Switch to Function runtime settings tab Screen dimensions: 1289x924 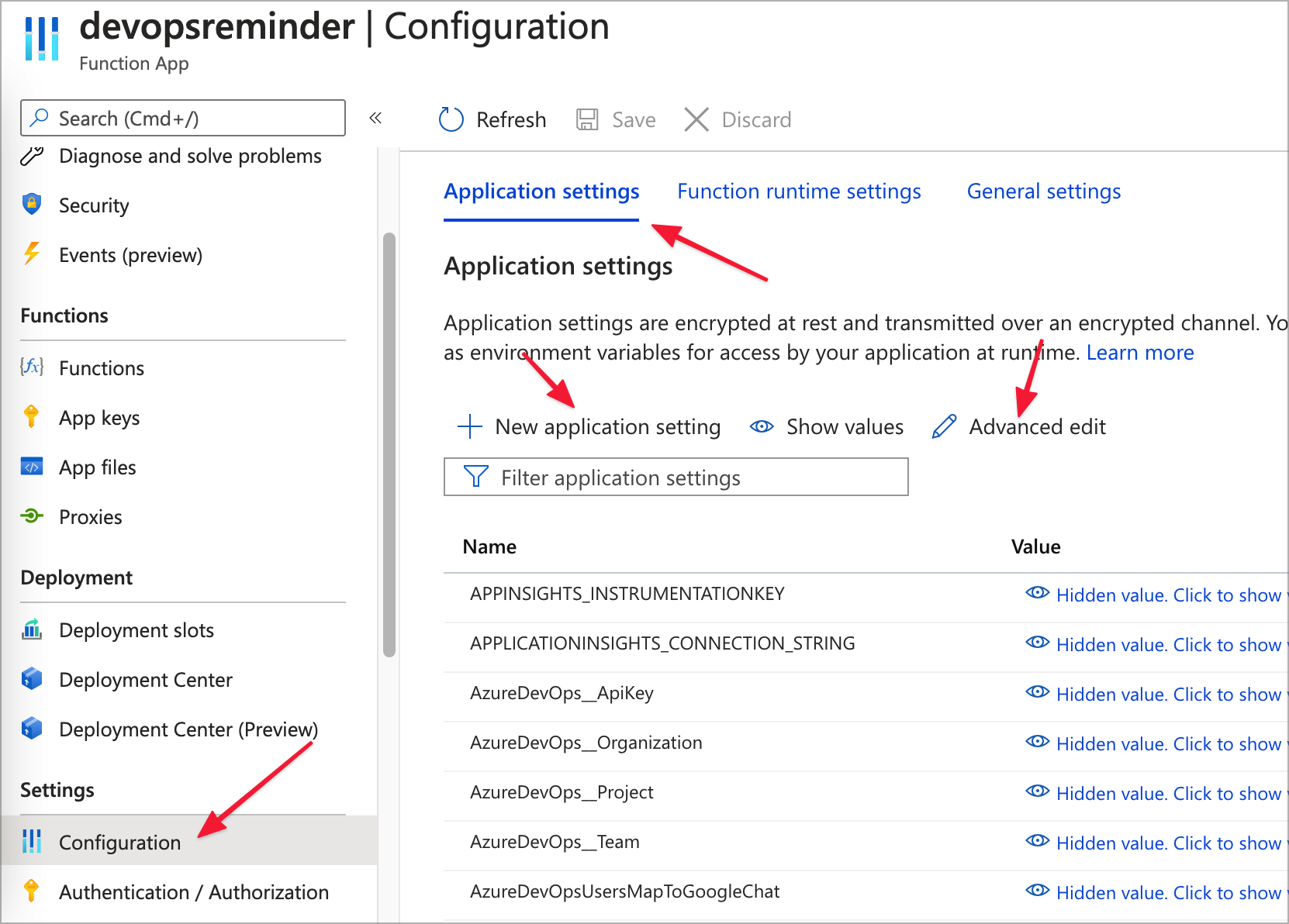pyautogui.click(x=799, y=191)
